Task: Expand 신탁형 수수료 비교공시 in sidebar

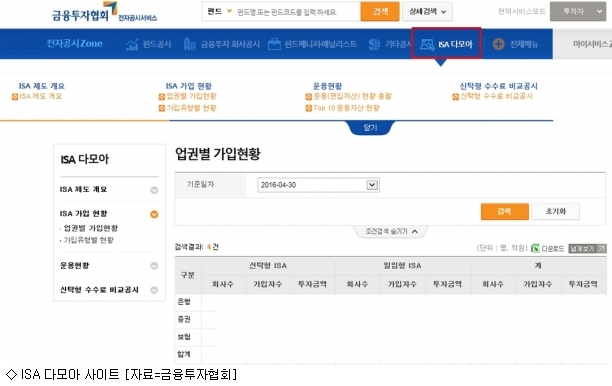Action: pyautogui.click(x=154, y=290)
